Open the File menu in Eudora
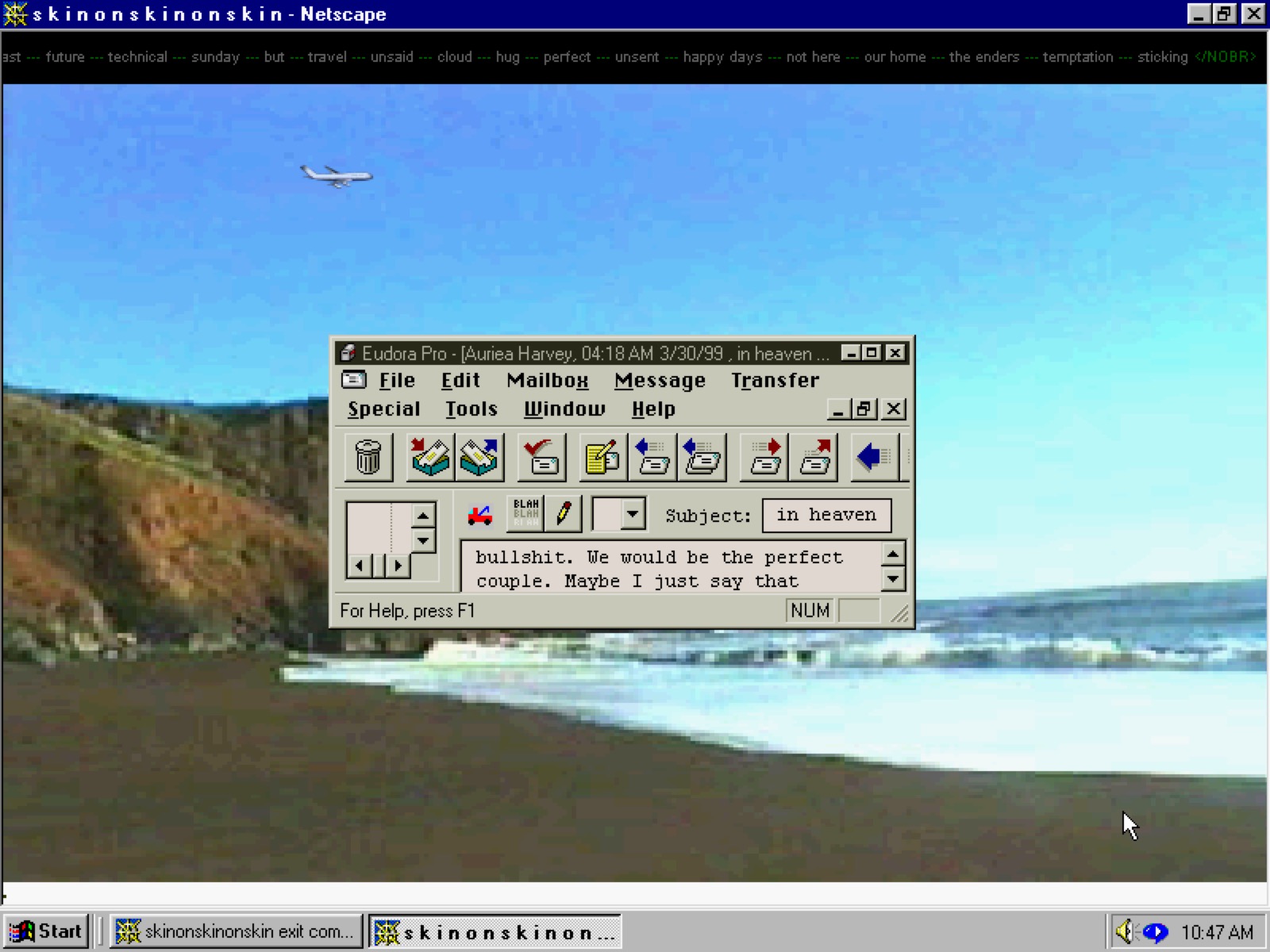 [397, 381]
